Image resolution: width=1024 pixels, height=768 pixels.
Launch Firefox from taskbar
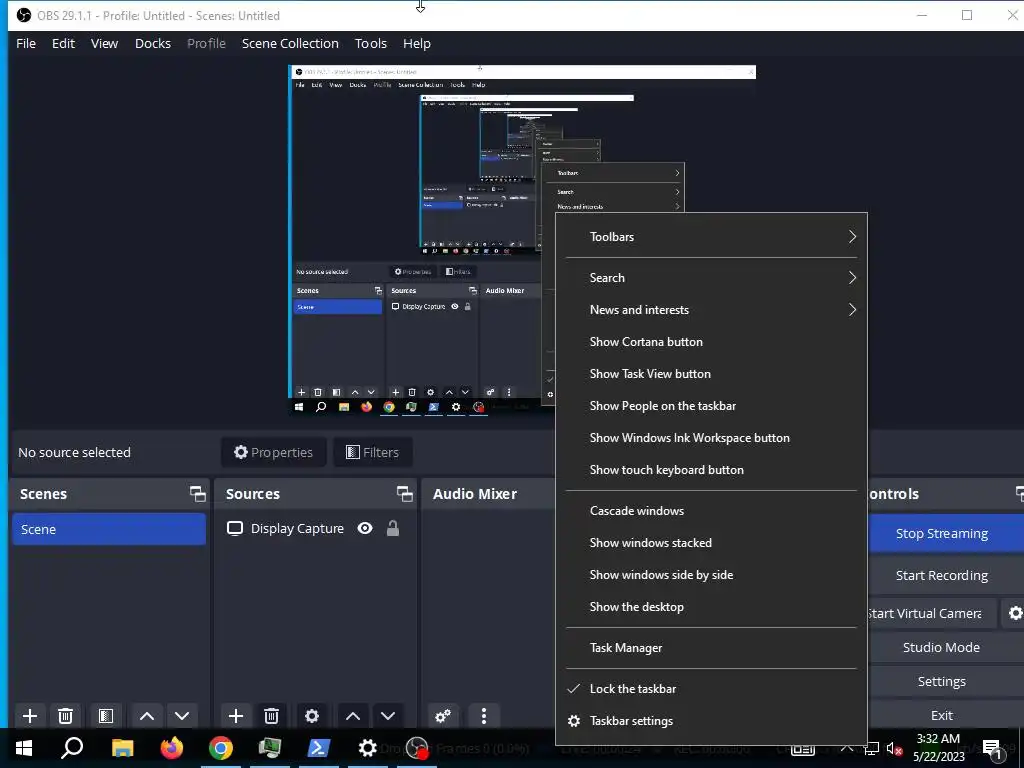[172, 748]
